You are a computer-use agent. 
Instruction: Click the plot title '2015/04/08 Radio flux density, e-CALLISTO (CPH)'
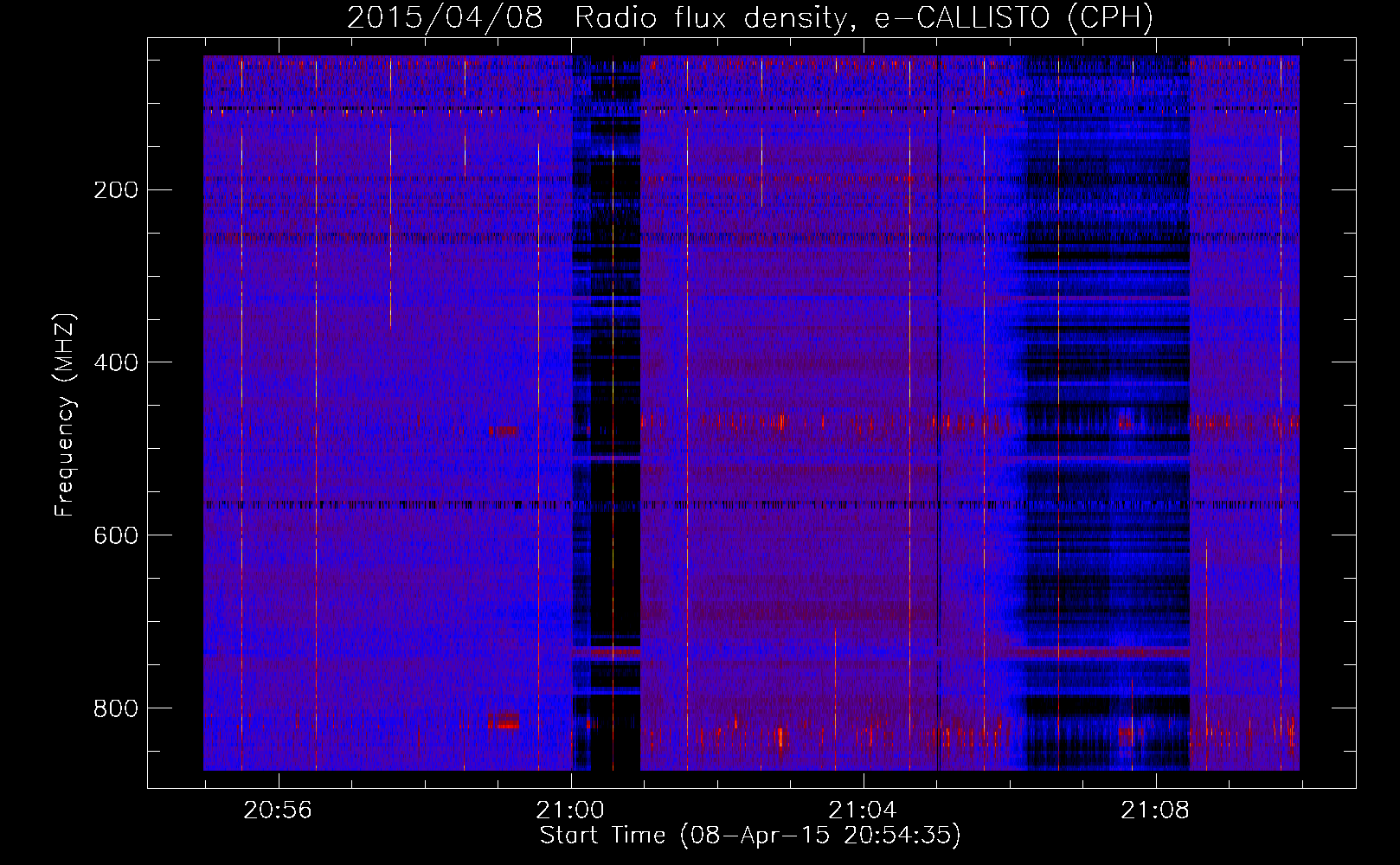click(750, 17)
